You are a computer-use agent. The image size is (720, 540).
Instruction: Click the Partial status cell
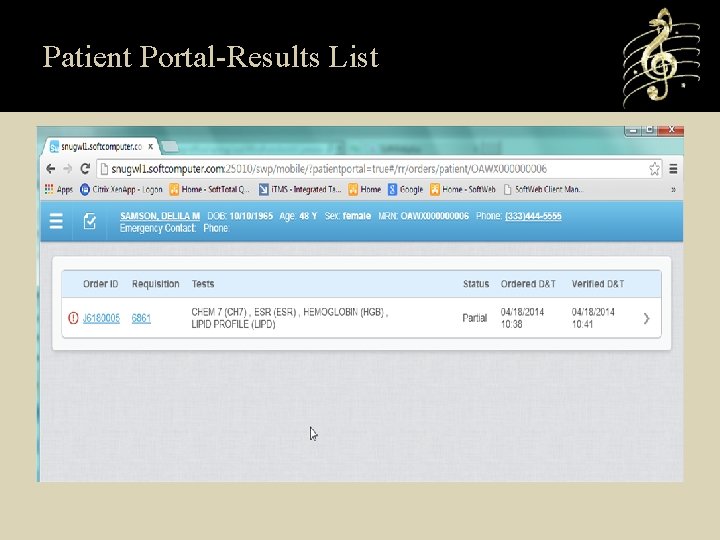click(474, 318)
